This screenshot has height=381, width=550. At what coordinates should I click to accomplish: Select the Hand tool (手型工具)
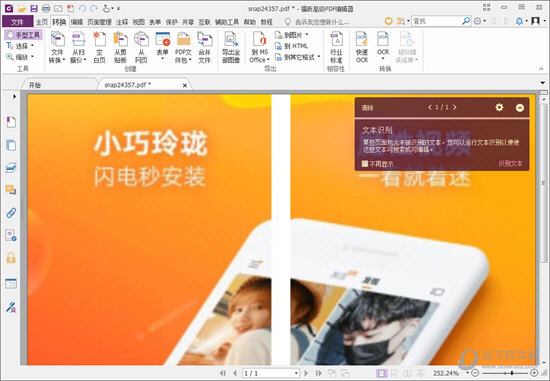(24, 35)
